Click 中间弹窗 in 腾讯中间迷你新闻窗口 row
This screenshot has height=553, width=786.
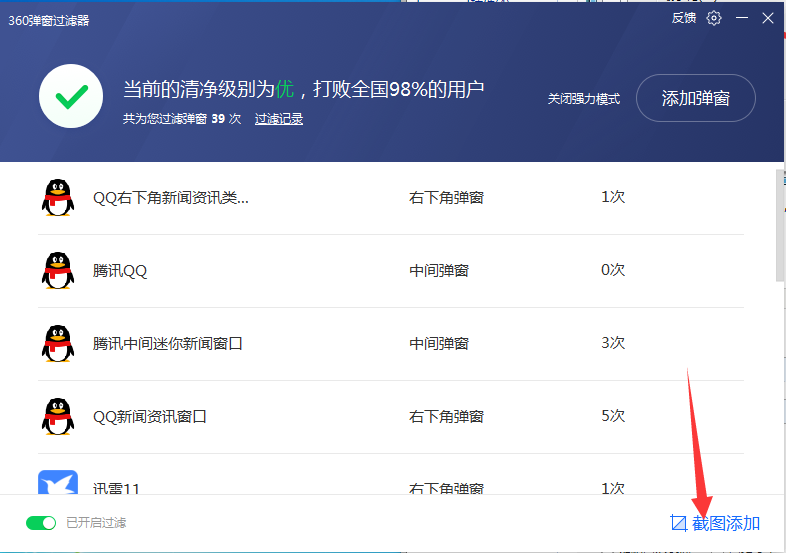[439, 344]
